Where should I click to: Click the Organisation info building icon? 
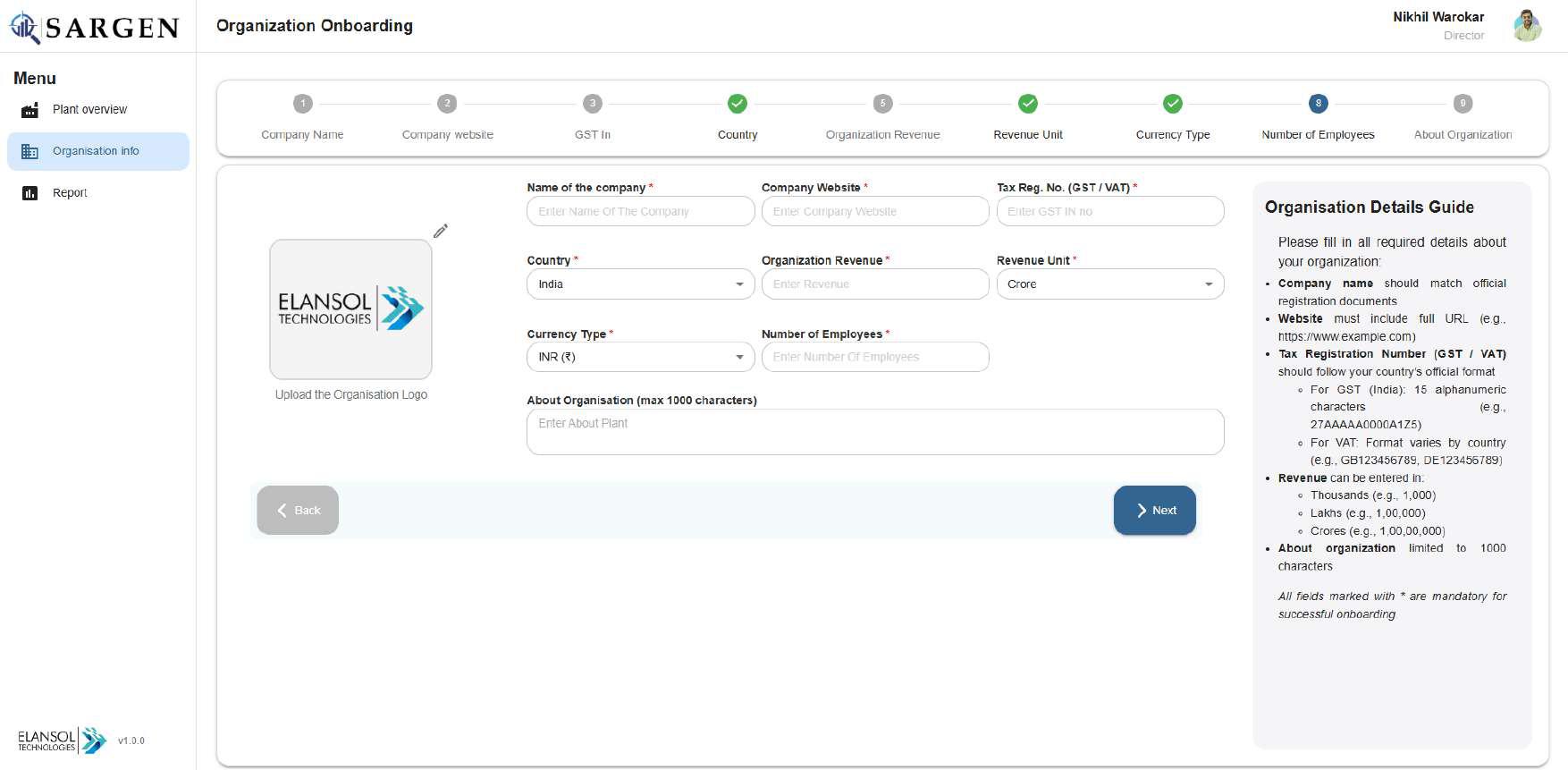[30, 151]
